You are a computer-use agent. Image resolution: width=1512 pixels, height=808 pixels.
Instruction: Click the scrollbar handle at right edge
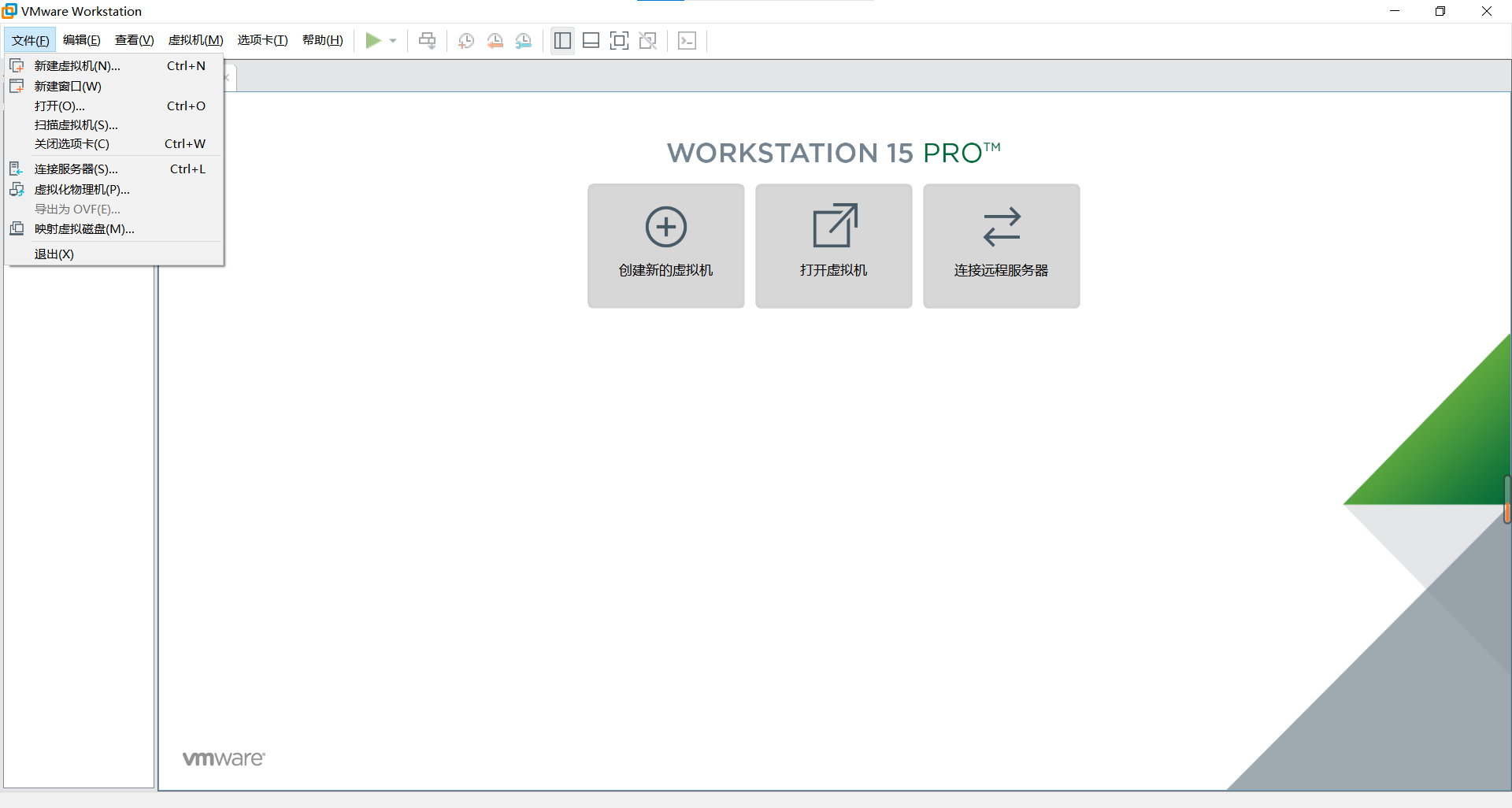coord(1507,499)
